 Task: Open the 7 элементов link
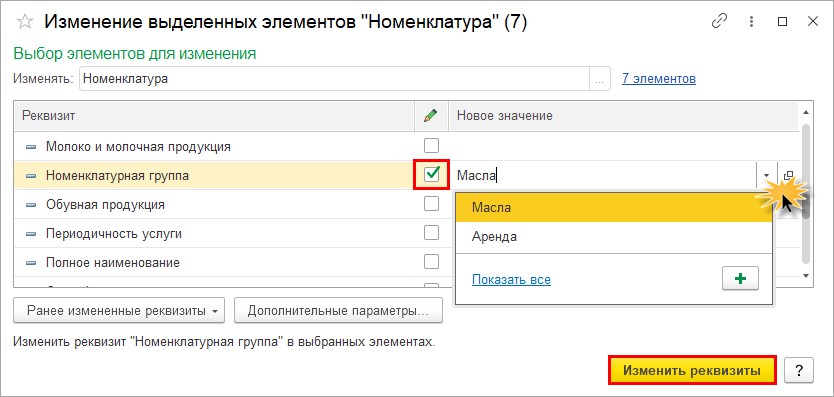pyautogui.click(x=658, y=79)
